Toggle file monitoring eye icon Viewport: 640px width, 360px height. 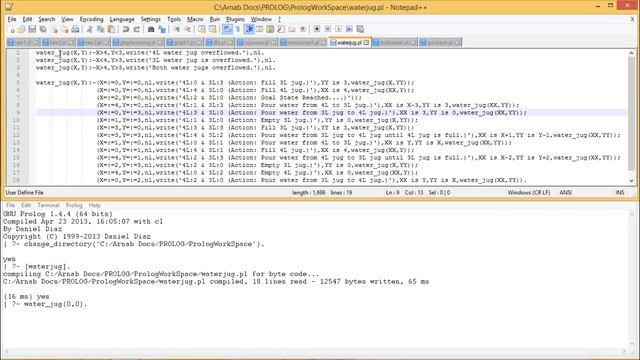point(302,29)
